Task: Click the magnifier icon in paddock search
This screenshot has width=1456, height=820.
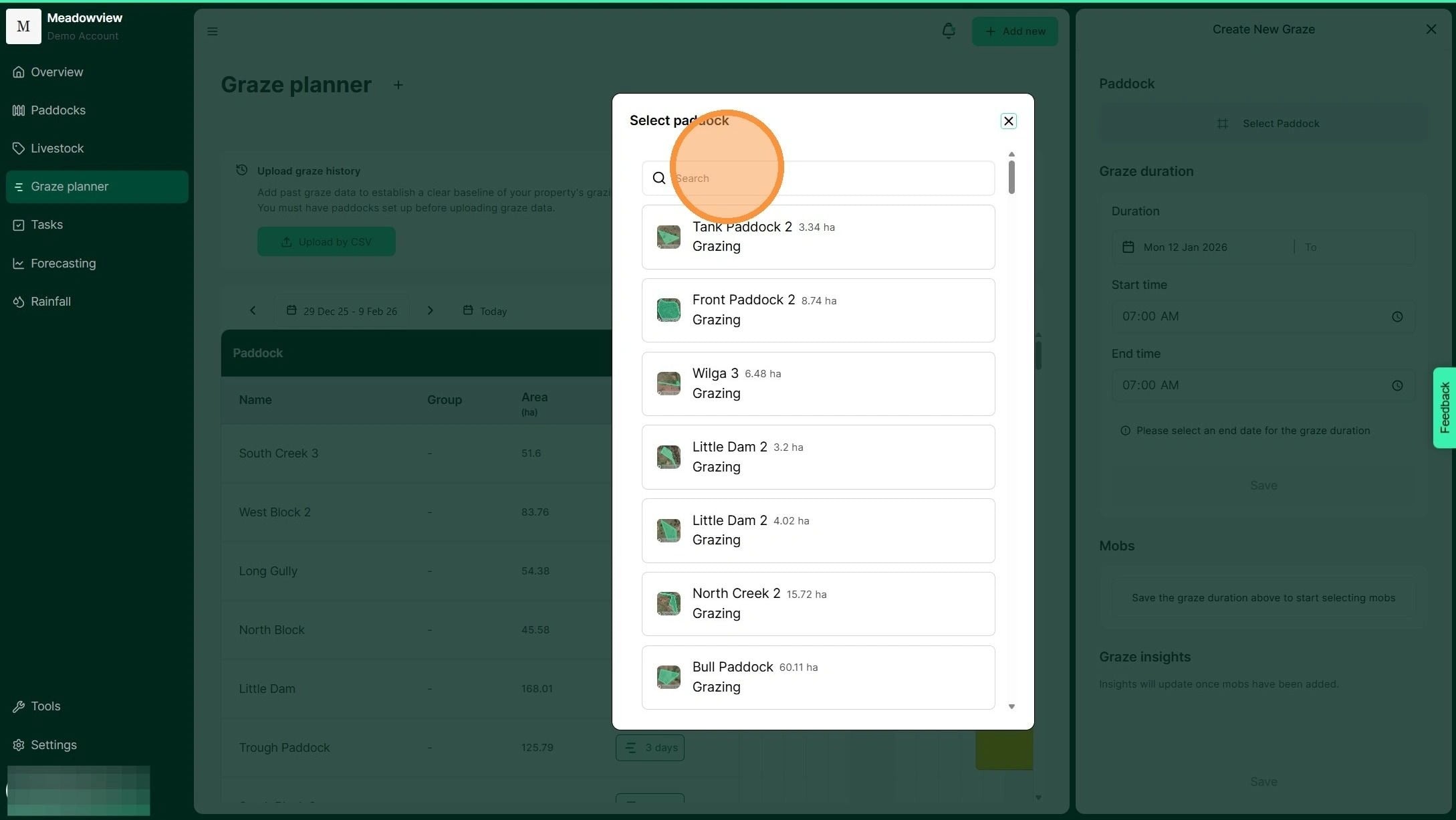Action: [659, 178]
